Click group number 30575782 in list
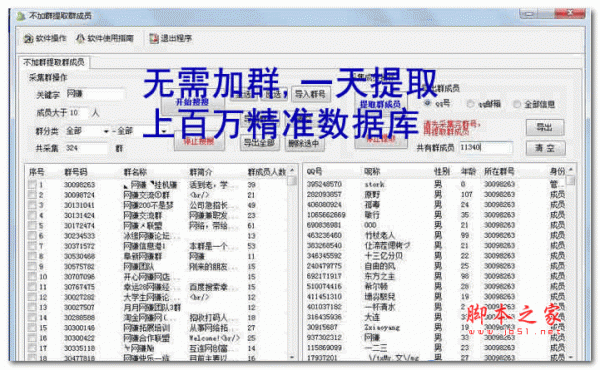This screenshot has height=370, width=600. coord(79,267)
